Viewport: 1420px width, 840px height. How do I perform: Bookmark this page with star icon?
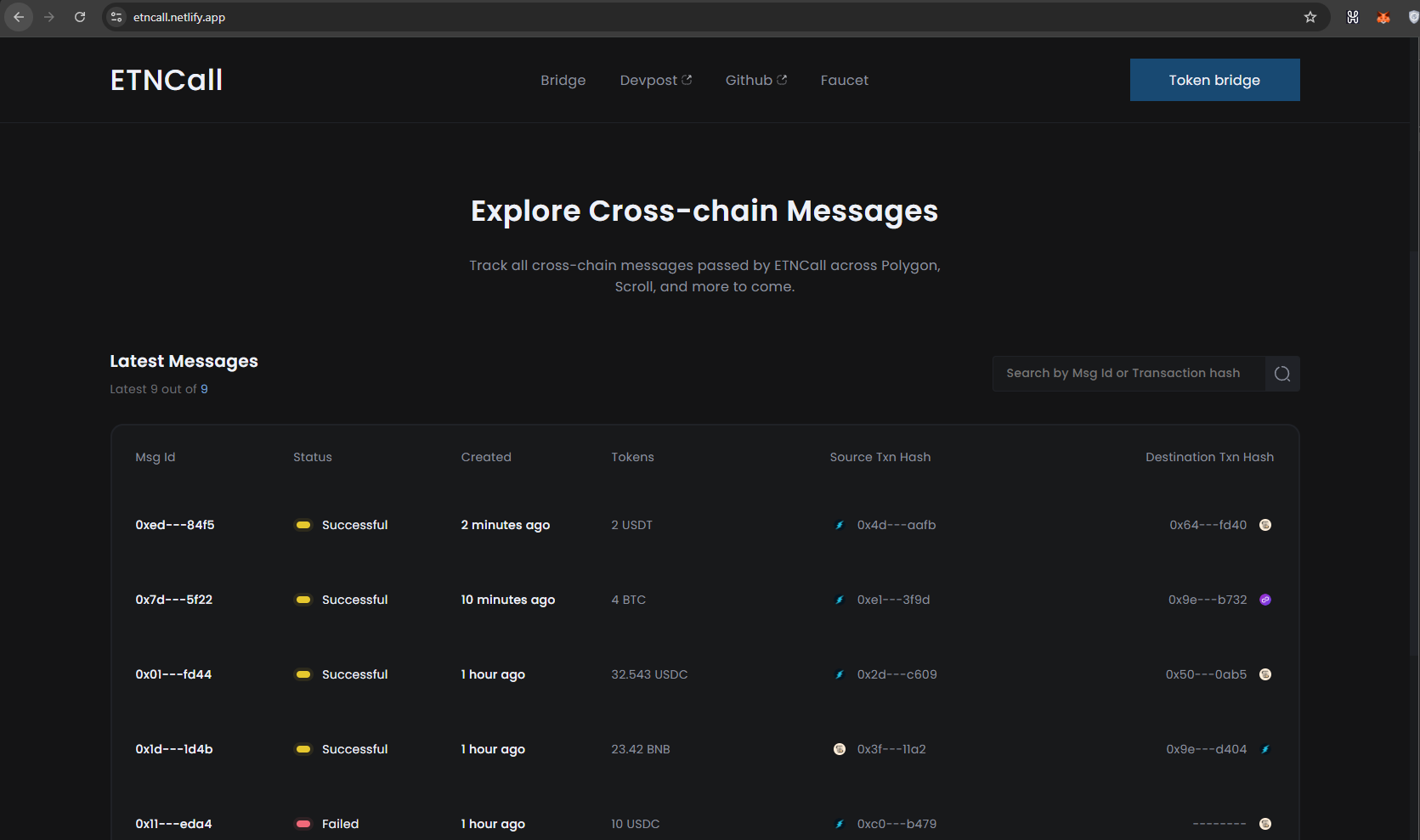click(1310, 17)
